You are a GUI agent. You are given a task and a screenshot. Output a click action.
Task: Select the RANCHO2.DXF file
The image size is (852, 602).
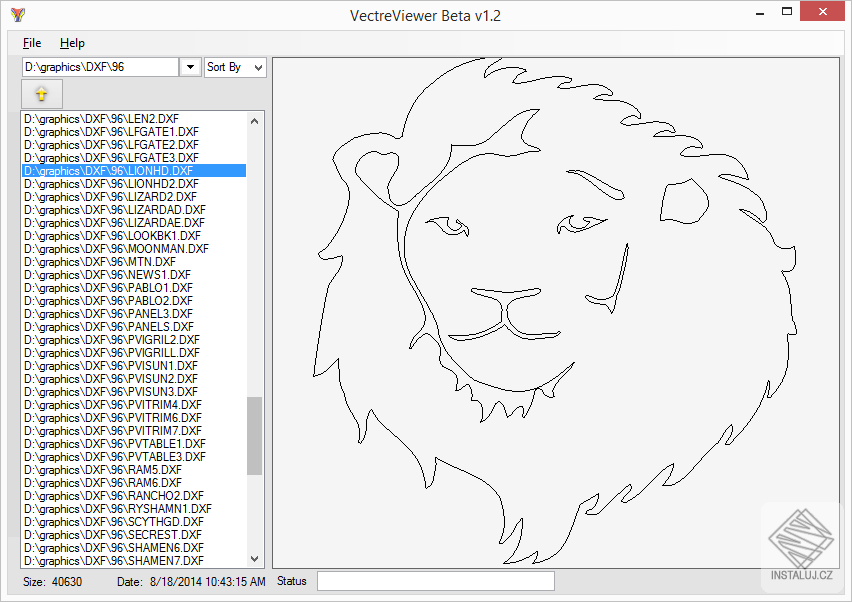(x=111, y=495)
